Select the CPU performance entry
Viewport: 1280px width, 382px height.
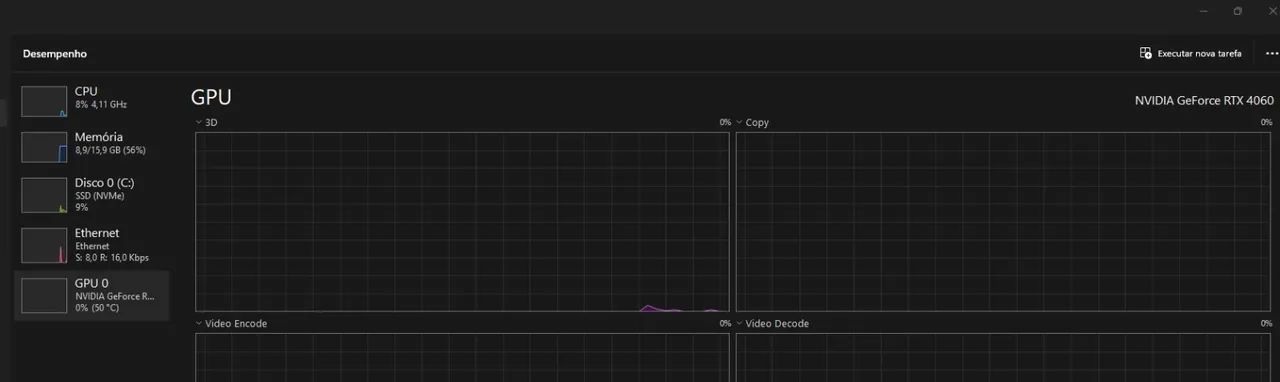click(92, 101)
